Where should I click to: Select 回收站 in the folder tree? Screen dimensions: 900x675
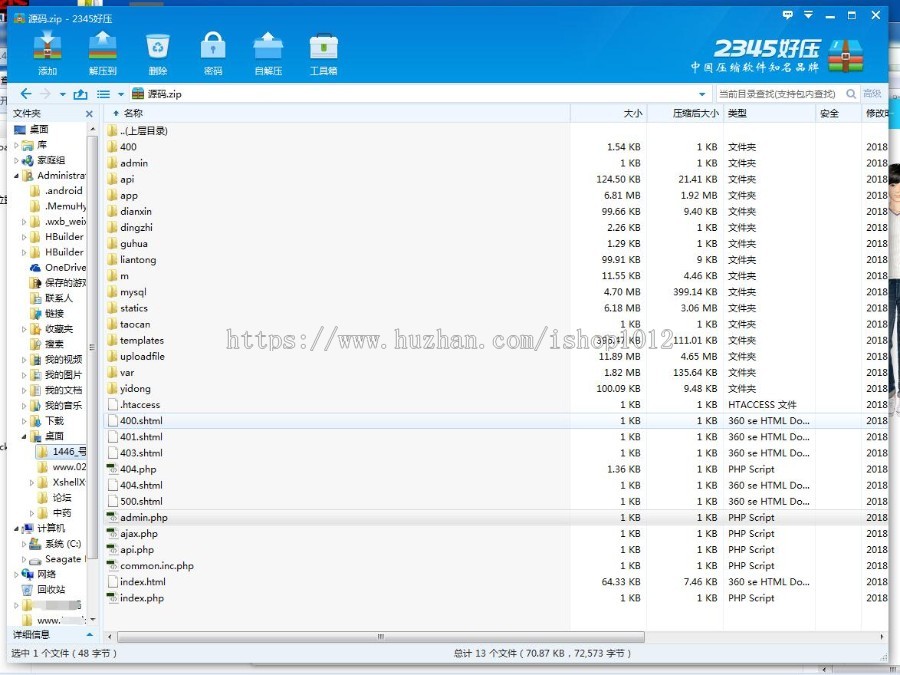tap(44, 589)
